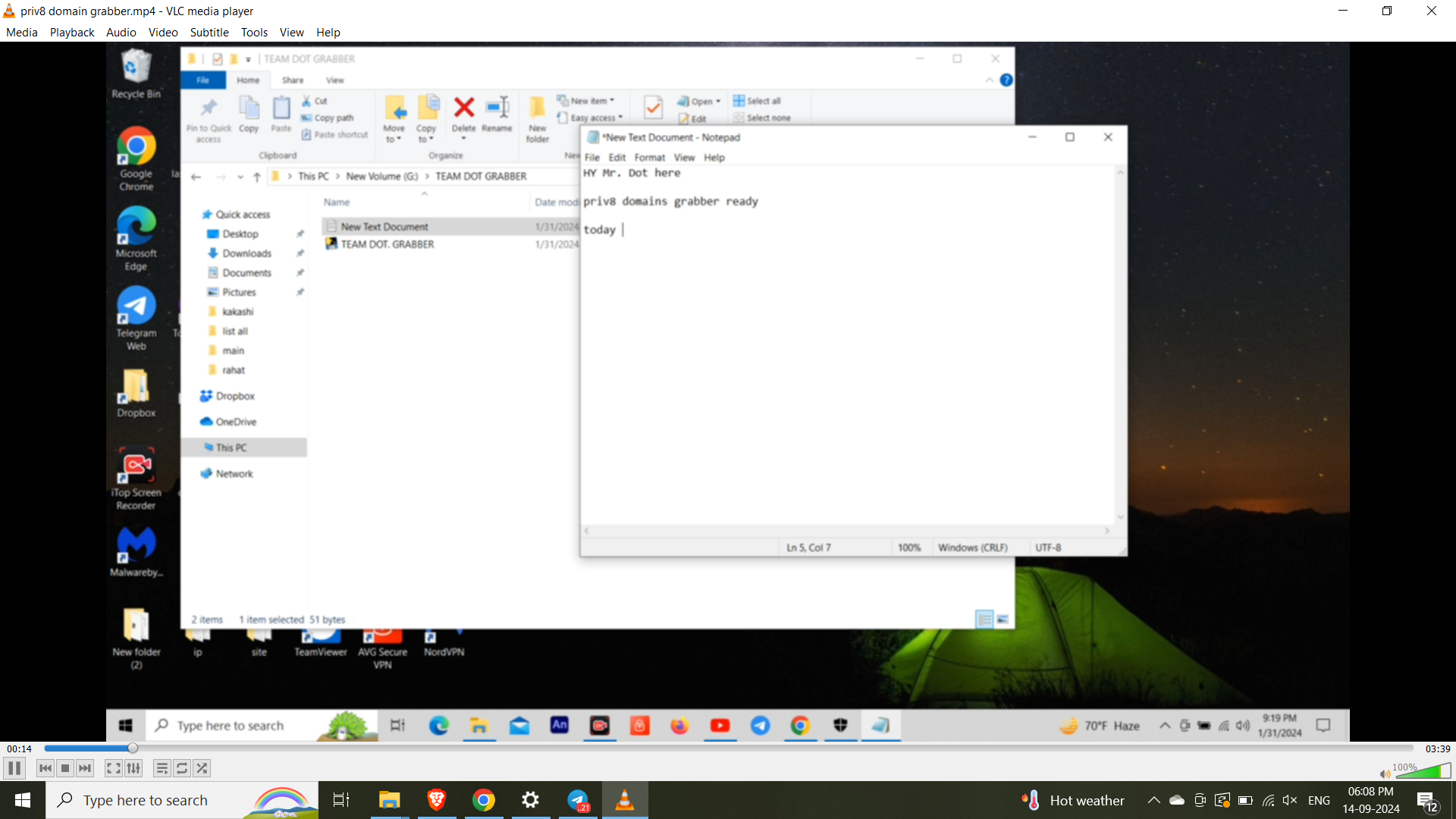Open Notepad Edit menu

[617, 157]
